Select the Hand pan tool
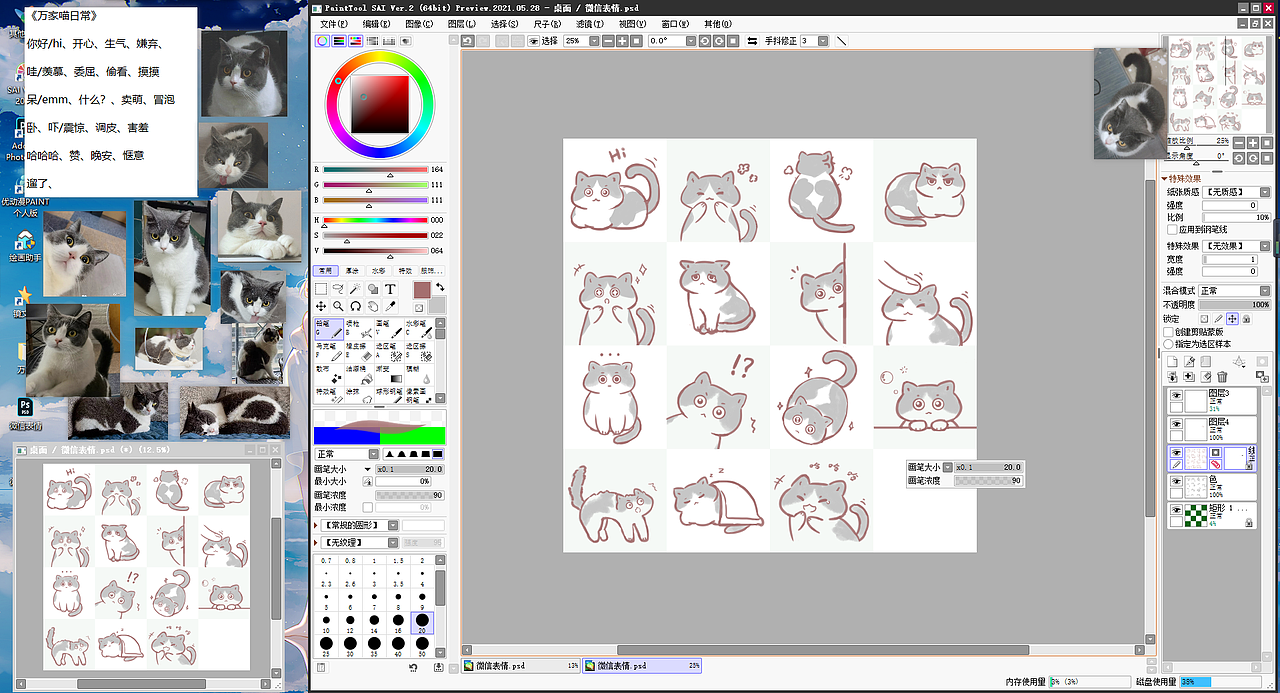This screenshot has height=693, width=1280. tap(372, 306)
